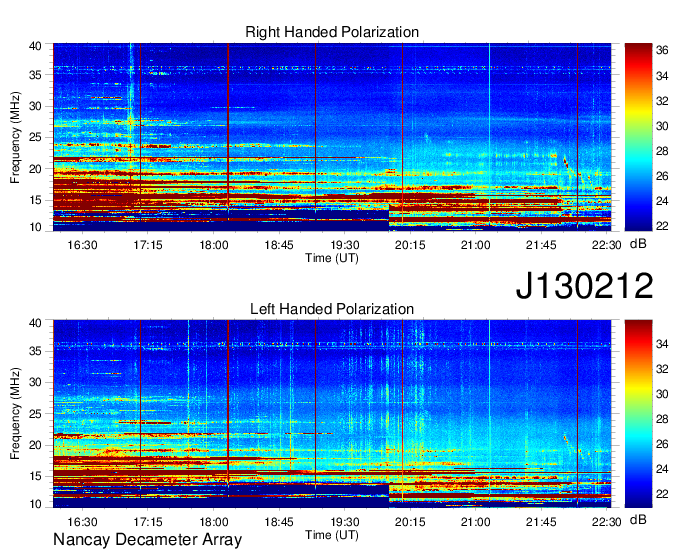The image size is (680, 552).
Task: Click the Right Handed spectrogram plot area
Action: click(332, 137)
